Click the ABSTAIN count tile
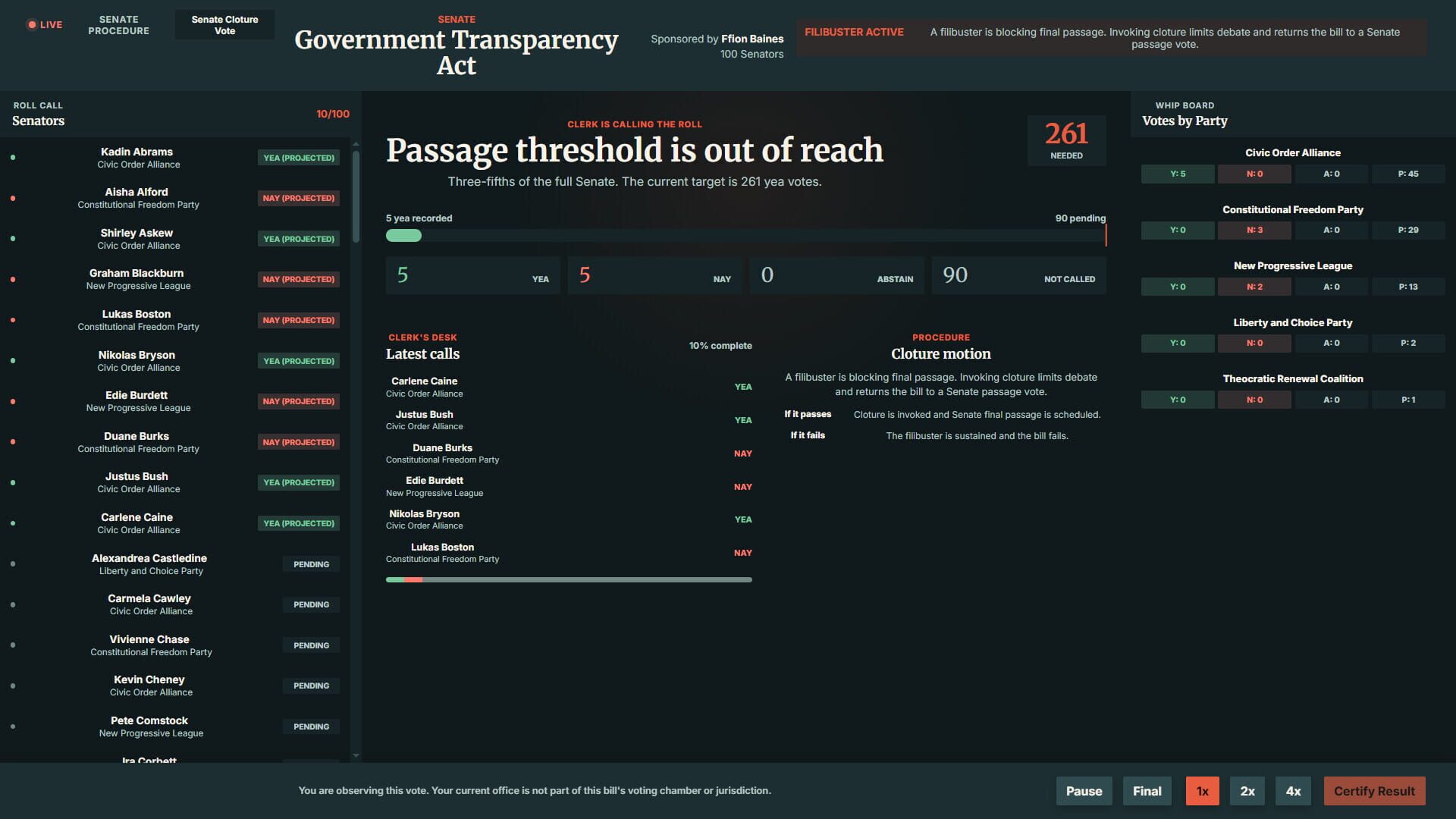1456x819 pixels. 836,275
